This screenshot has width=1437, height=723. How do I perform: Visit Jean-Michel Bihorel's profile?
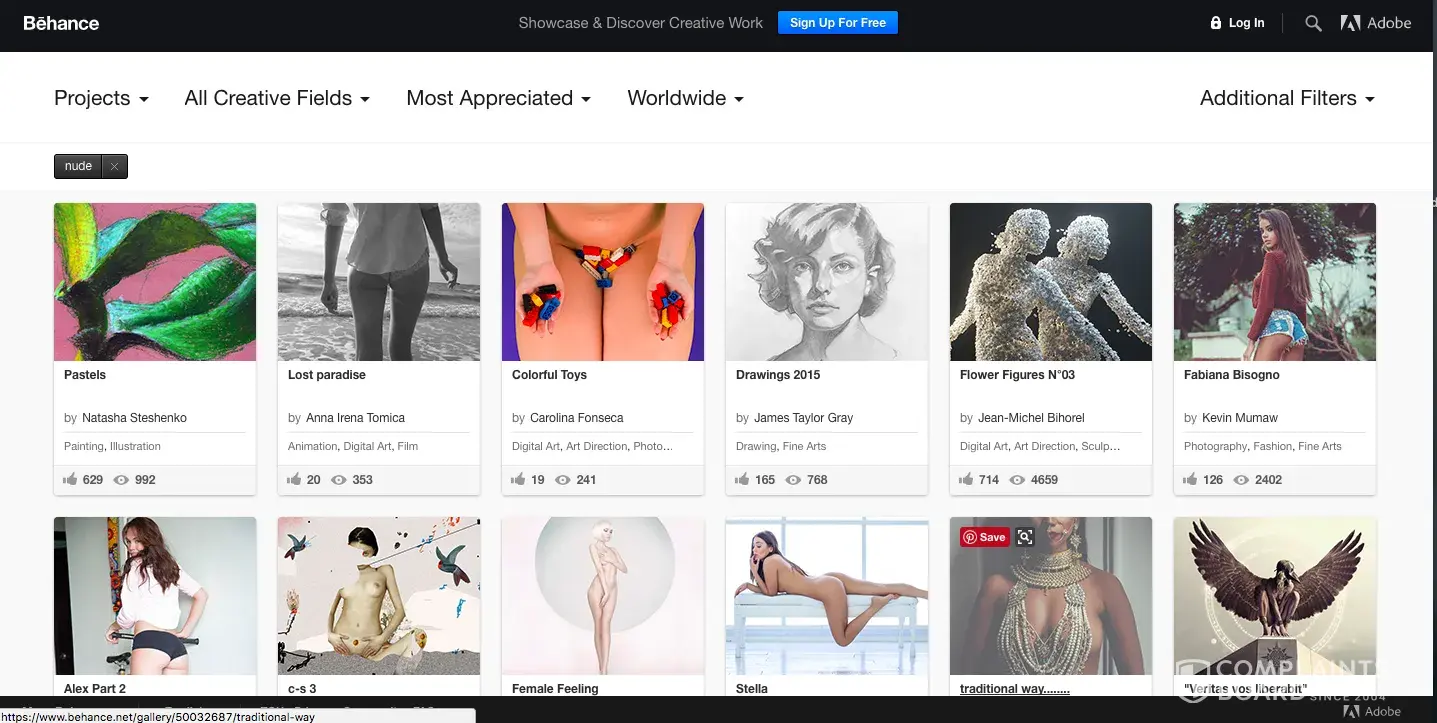tap(1031, 418)
